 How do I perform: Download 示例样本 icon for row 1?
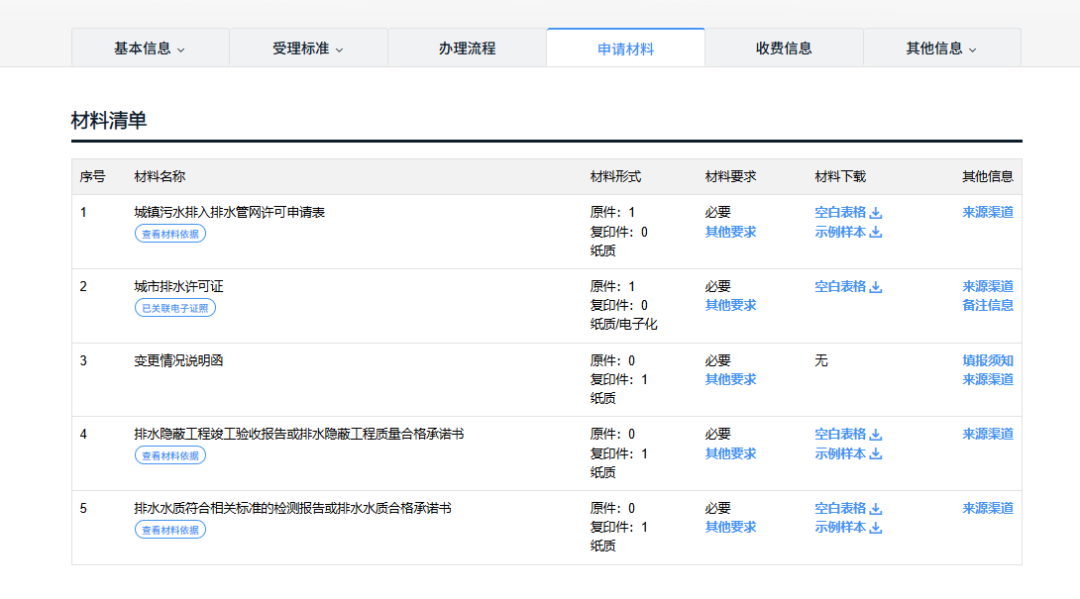[876, 233]
